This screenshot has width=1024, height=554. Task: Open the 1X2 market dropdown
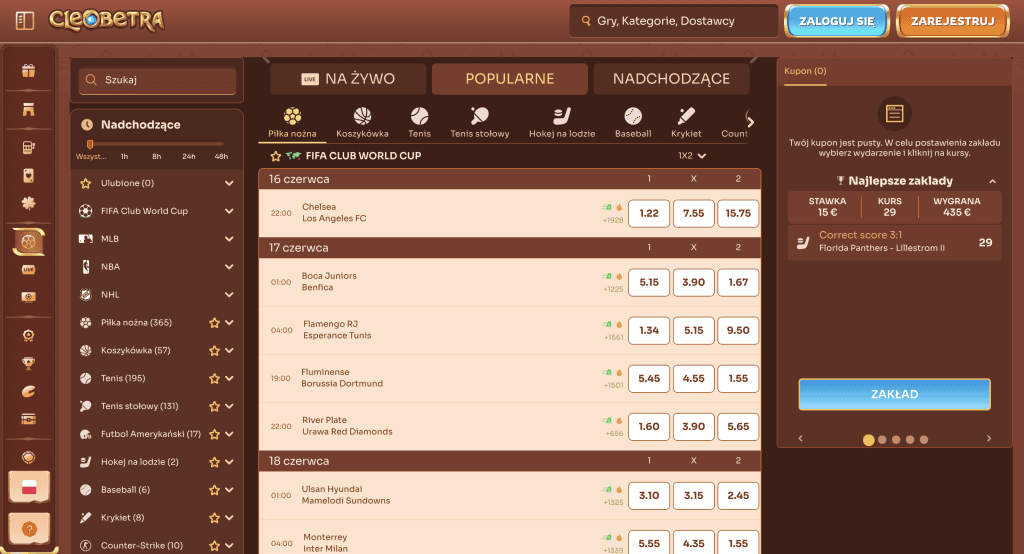[692, 155]
